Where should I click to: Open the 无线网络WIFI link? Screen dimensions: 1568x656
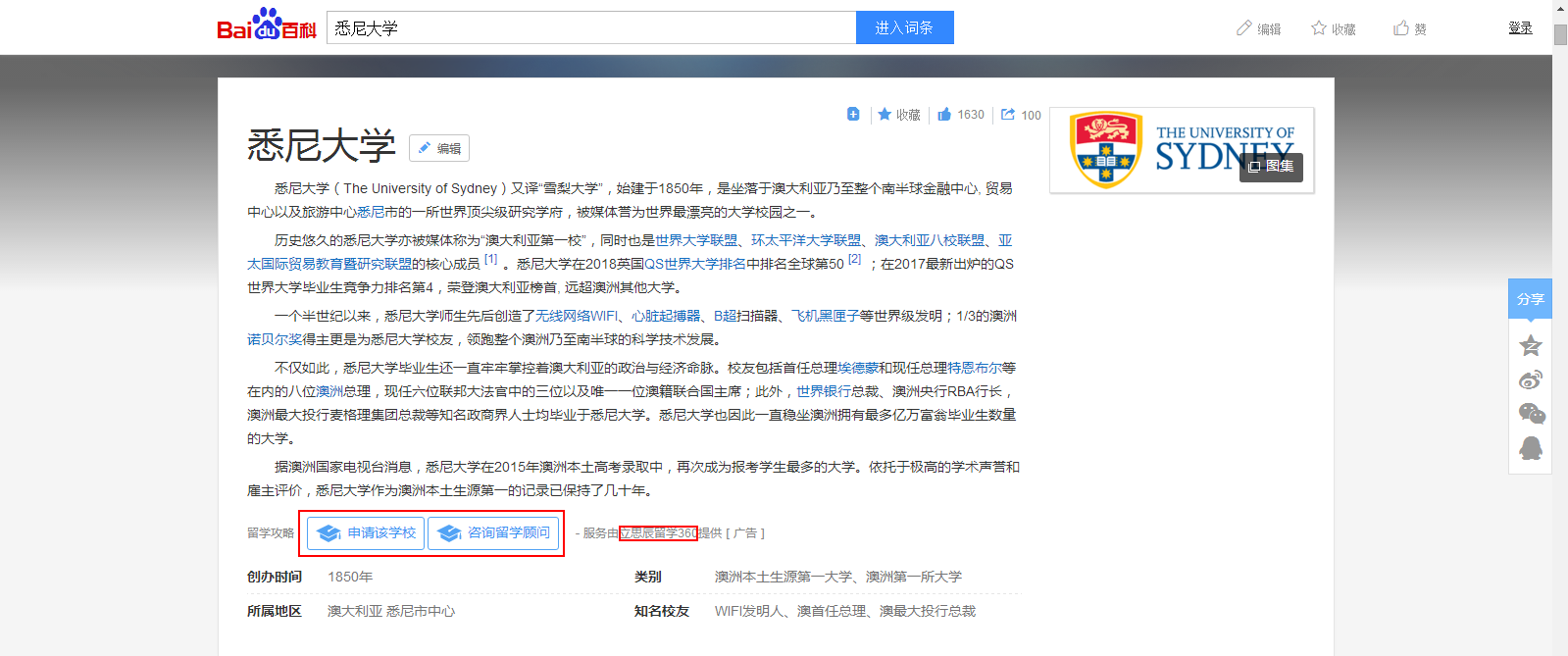577,316
